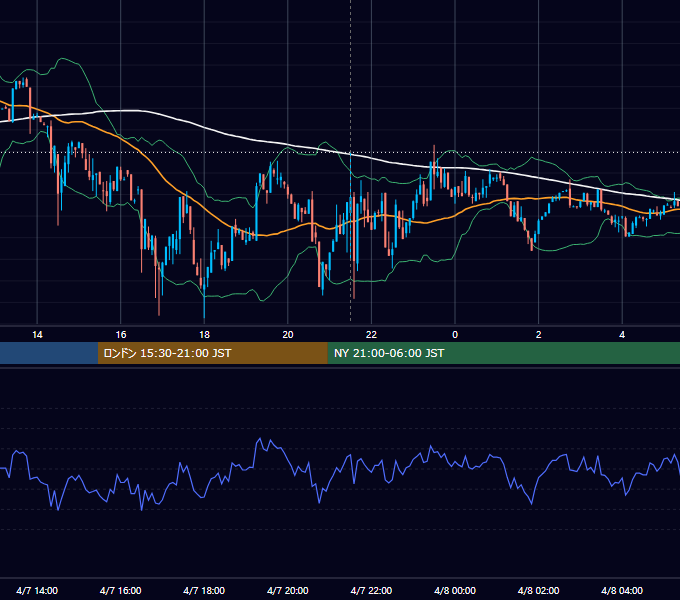Click the 4/7 14:00 date label

coord(37,591)
